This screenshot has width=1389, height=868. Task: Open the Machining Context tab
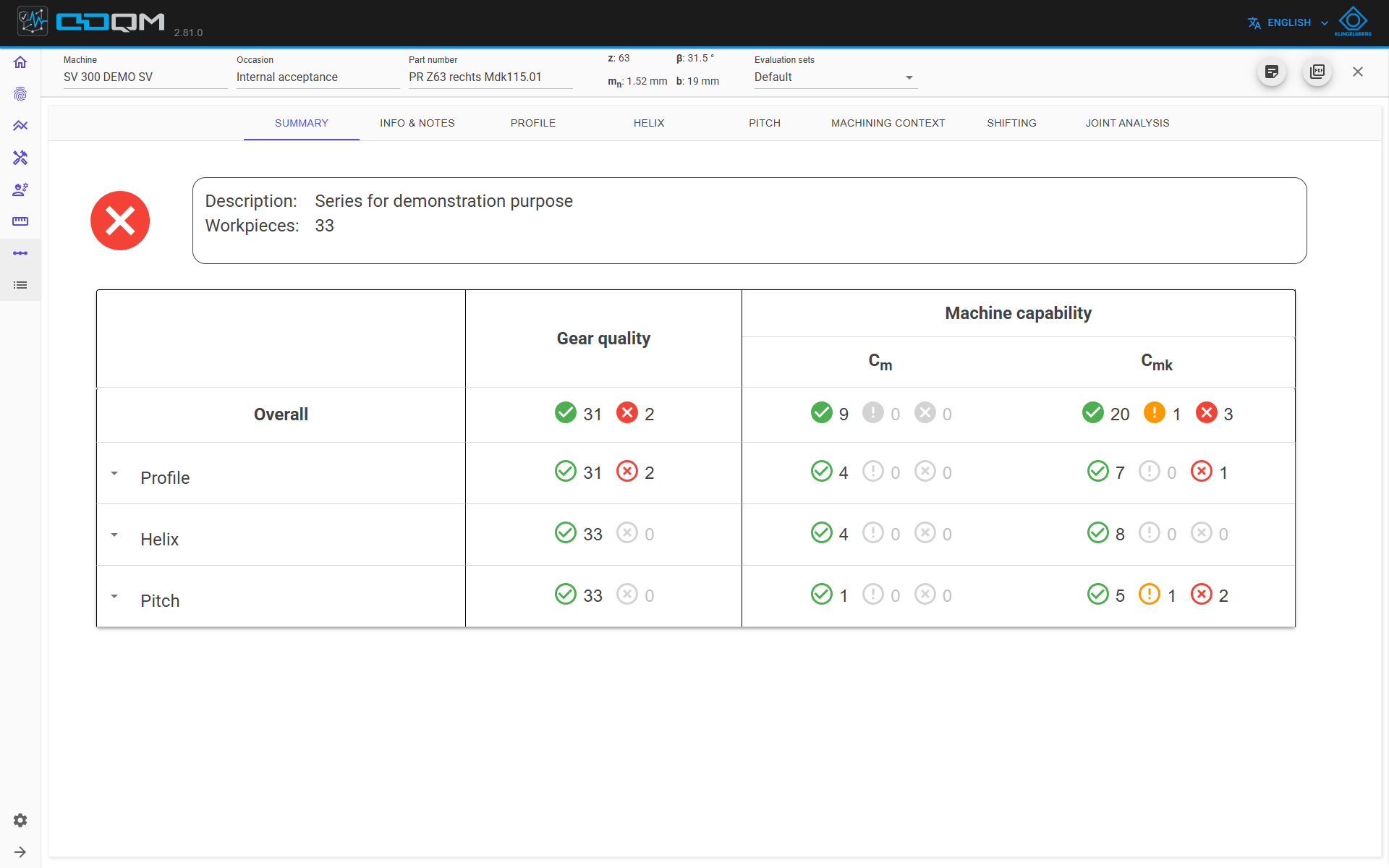point(888,123)
